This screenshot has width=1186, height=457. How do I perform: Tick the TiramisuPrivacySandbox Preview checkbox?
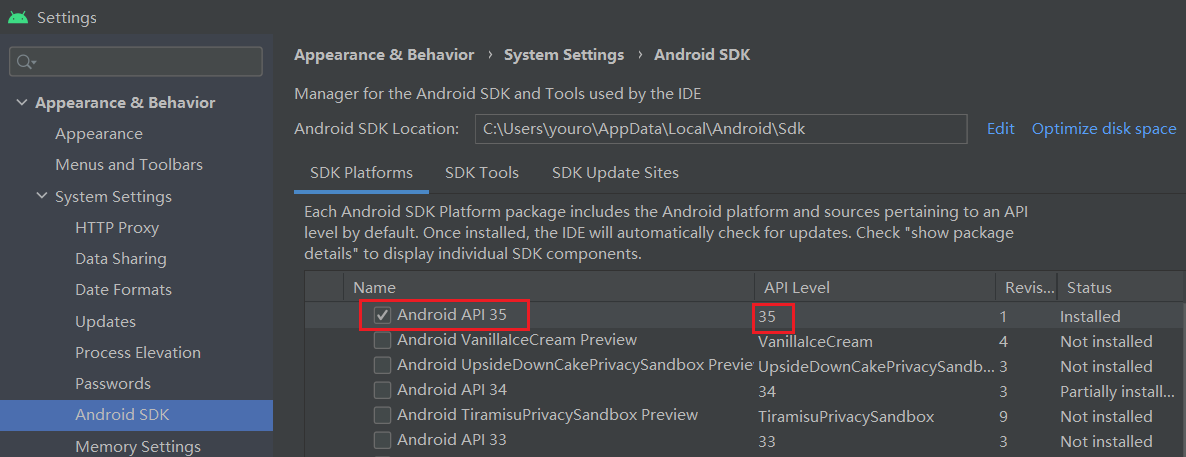tap(383, 415)
